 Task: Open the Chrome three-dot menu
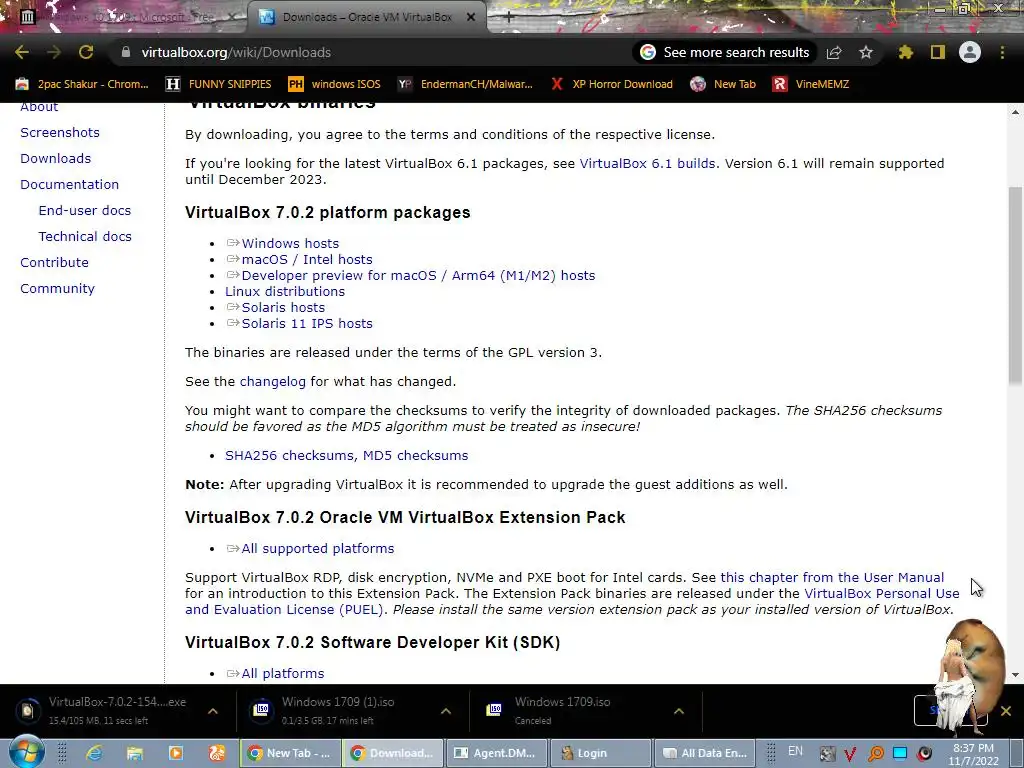tap(1002, 52)
